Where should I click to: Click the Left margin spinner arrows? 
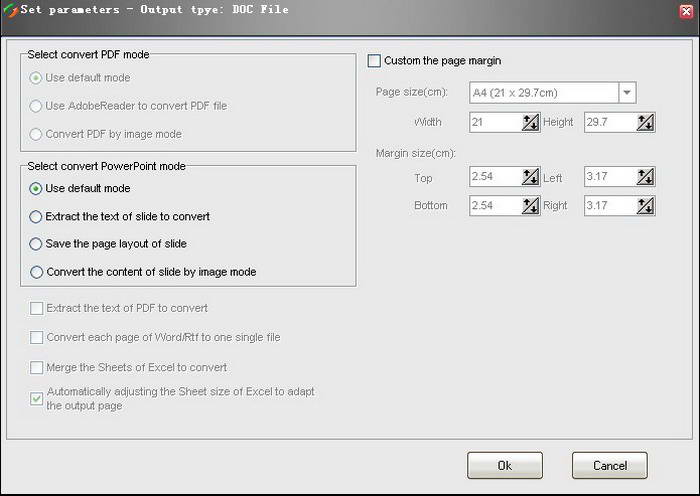[x=645, y=177]
